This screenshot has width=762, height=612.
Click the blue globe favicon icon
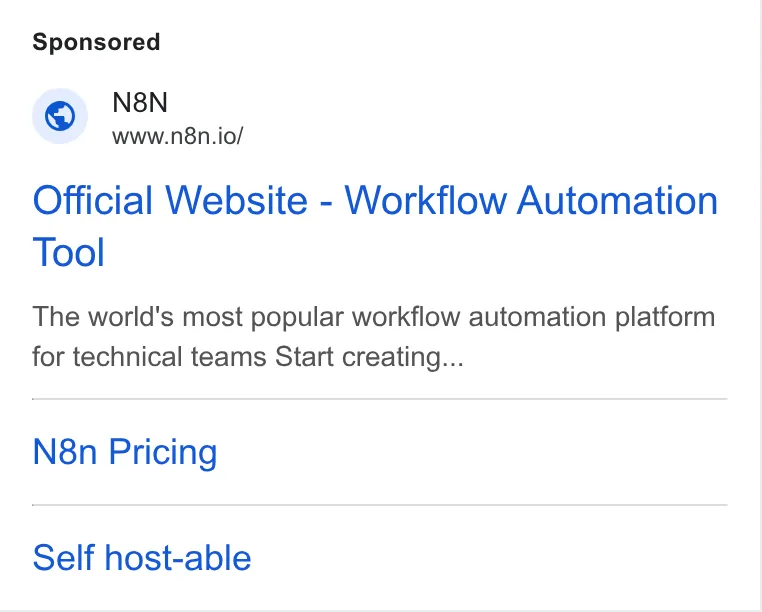[60, 116]
